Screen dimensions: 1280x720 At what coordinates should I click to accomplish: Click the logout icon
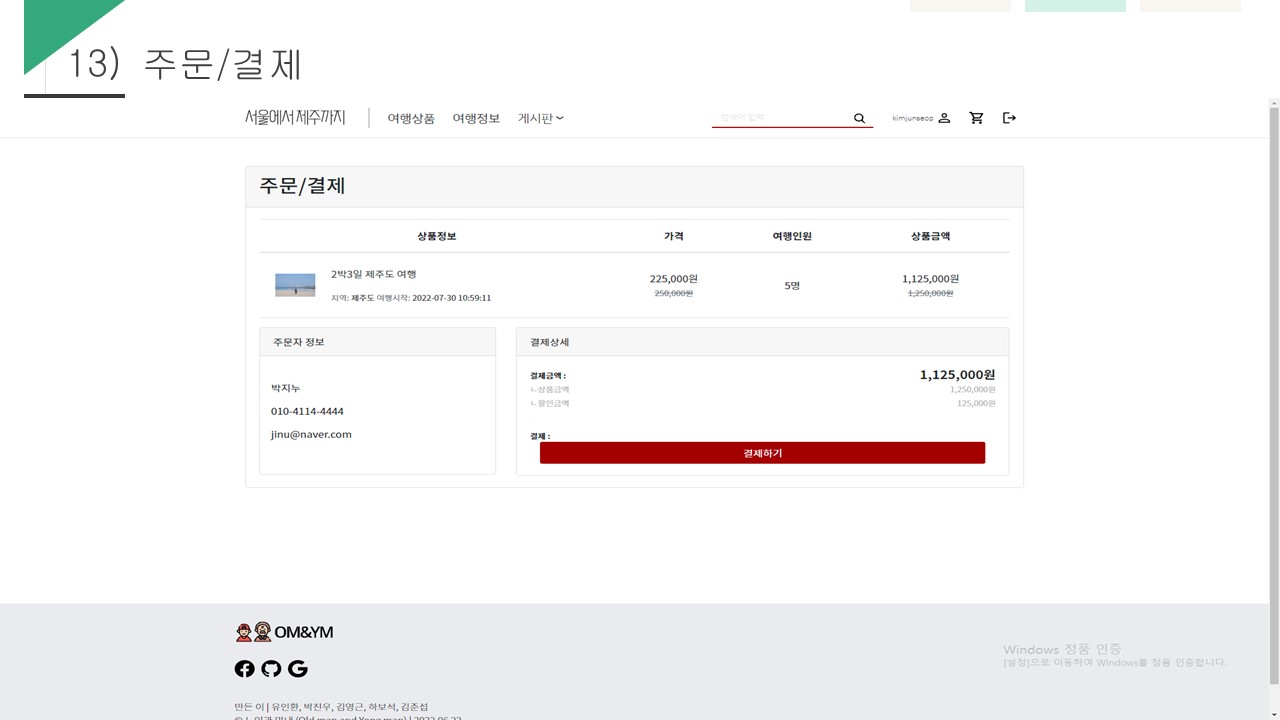point(1009,118)
